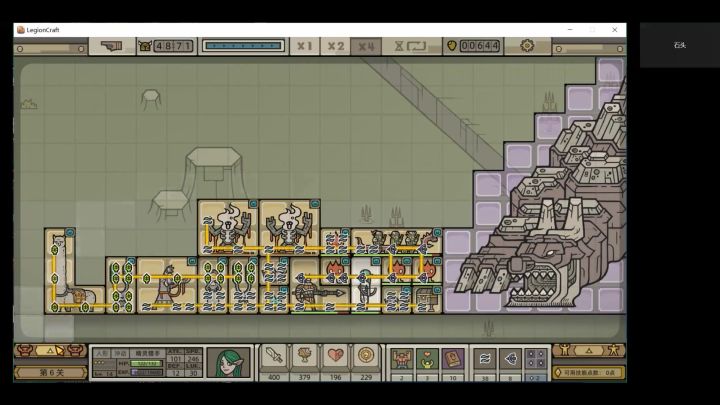Click the corner badge on alpaca tile

(x=70, y=232)
